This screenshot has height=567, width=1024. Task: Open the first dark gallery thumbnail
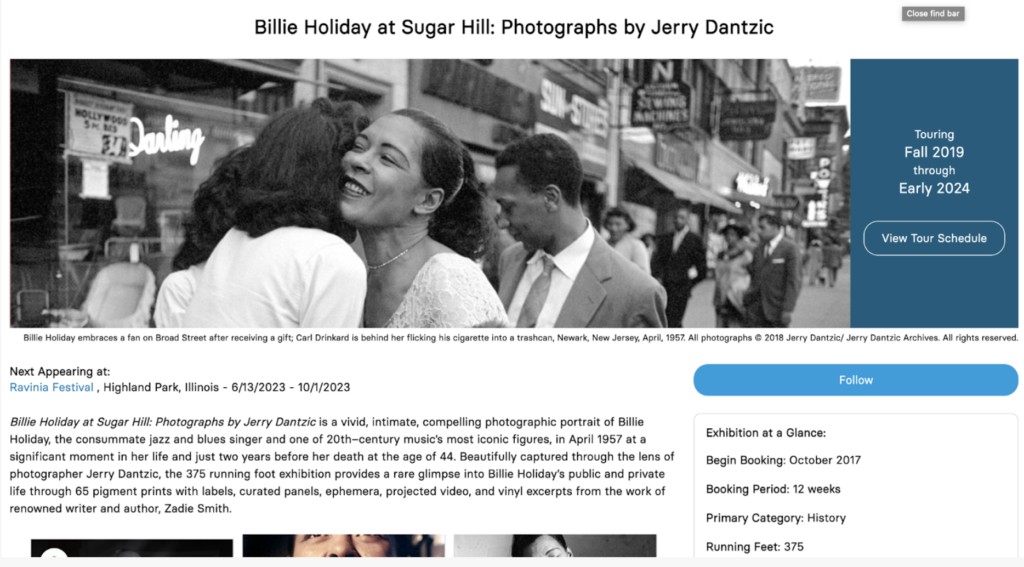click(x=132, y=548)
